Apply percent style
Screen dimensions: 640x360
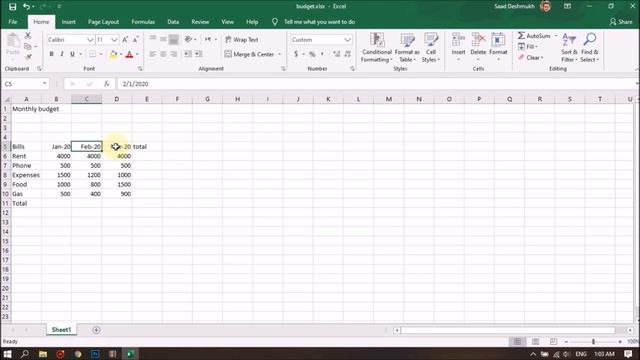(312, 54)
